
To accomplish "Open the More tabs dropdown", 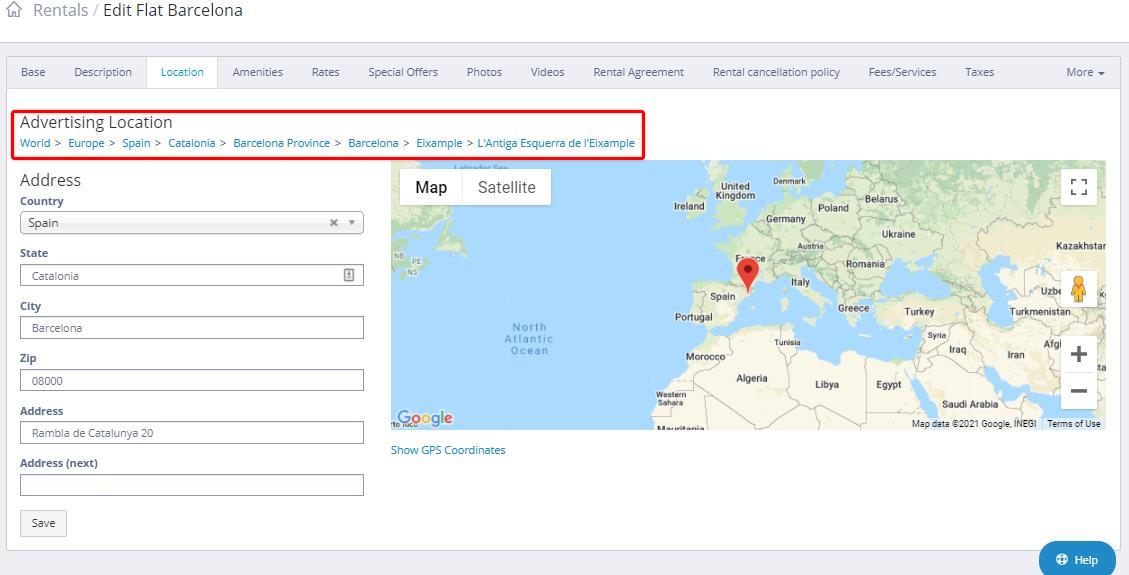I will pyautogui.click(x=1085, y=72).
